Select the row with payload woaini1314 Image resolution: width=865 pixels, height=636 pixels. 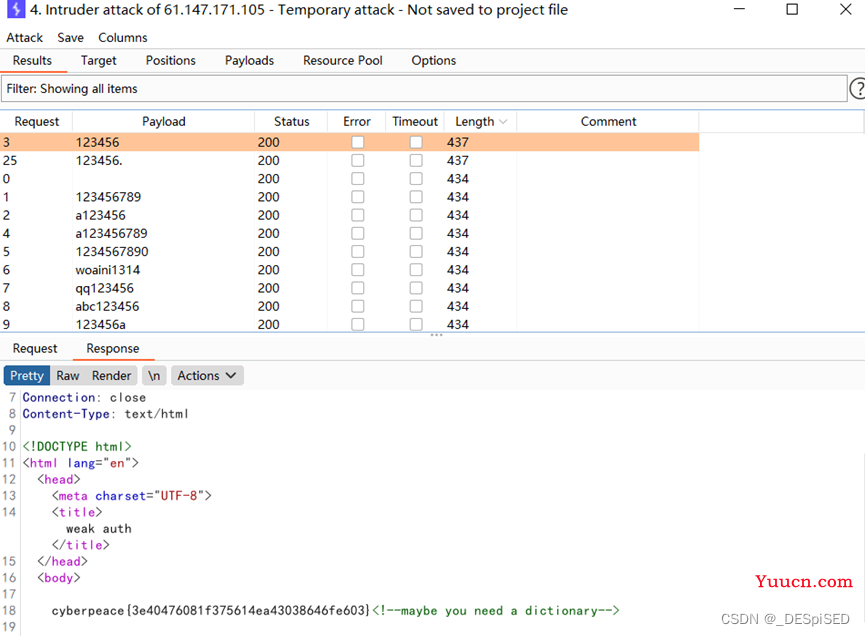[350, 270]
